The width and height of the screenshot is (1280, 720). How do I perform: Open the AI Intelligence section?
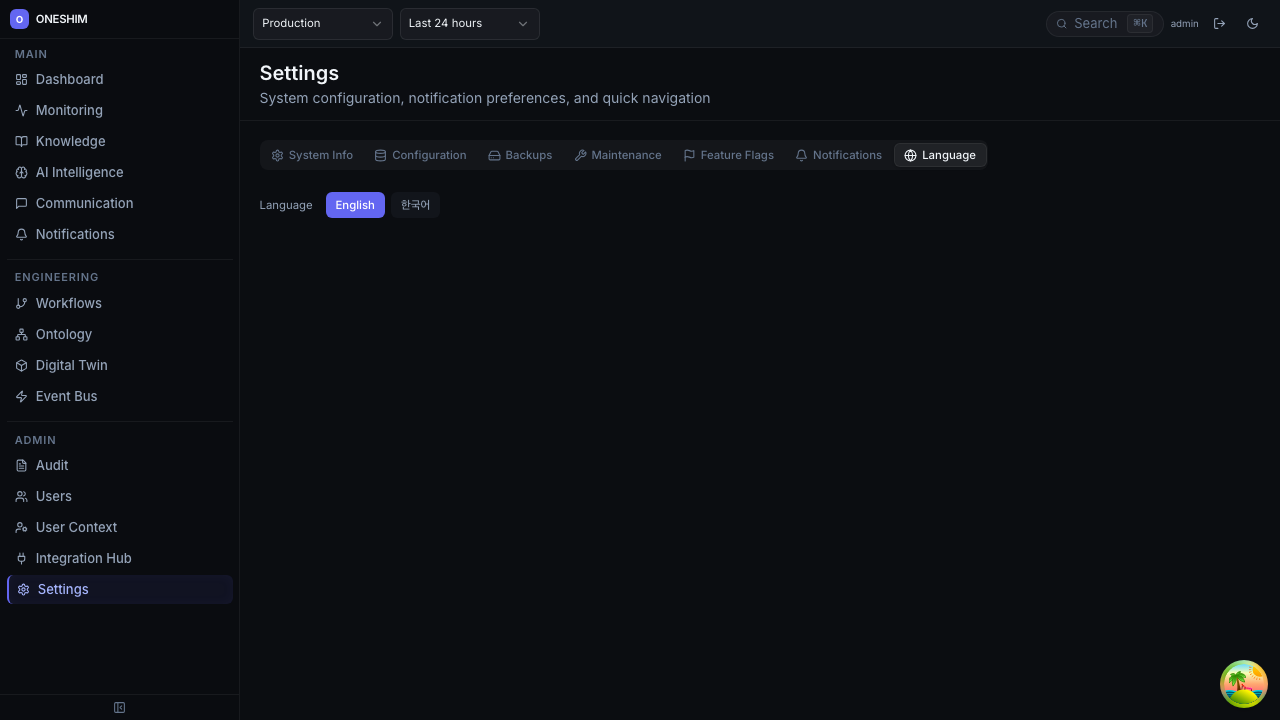pos(79,172)
